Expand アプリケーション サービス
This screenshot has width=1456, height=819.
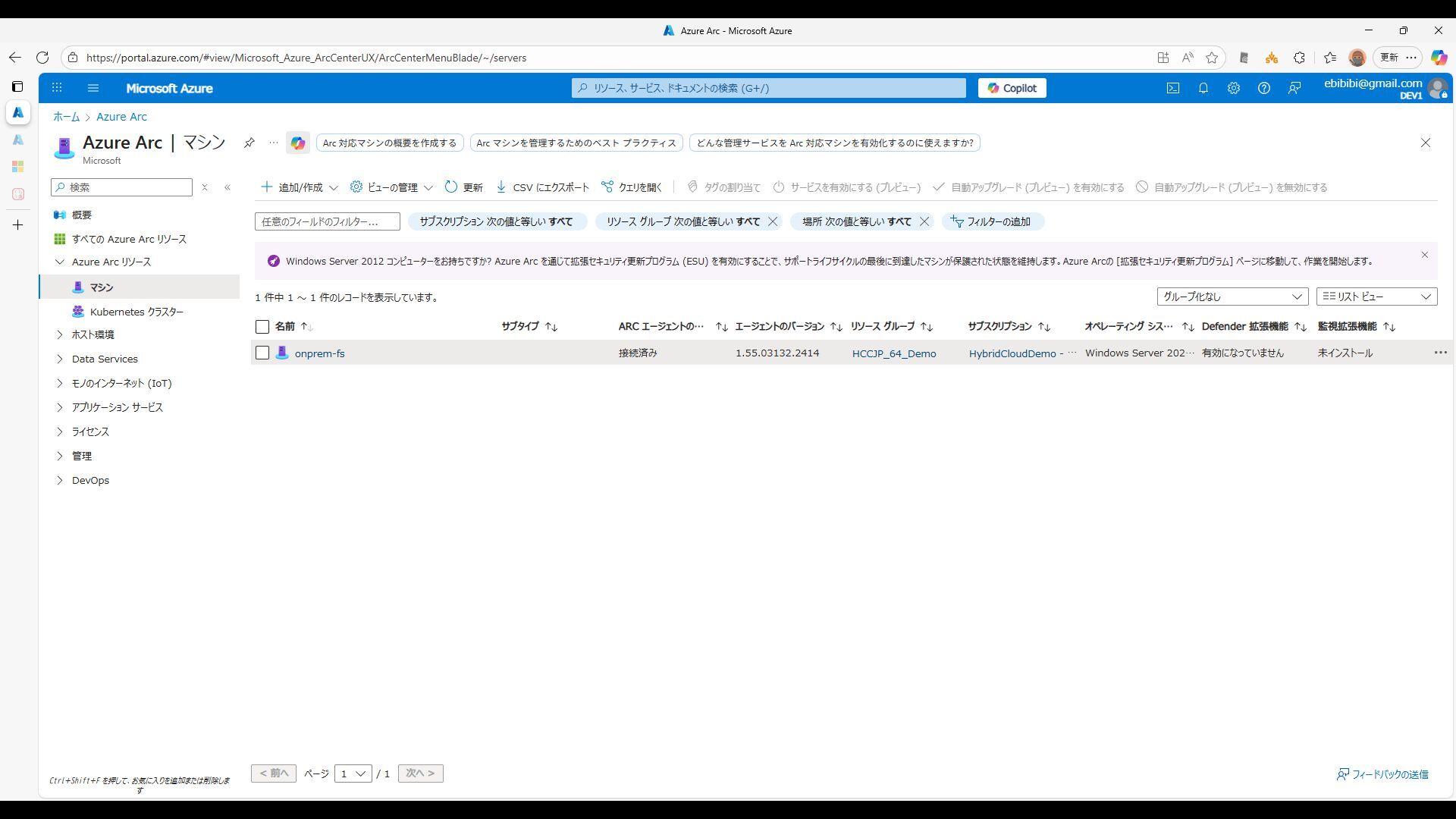(60, 407)
